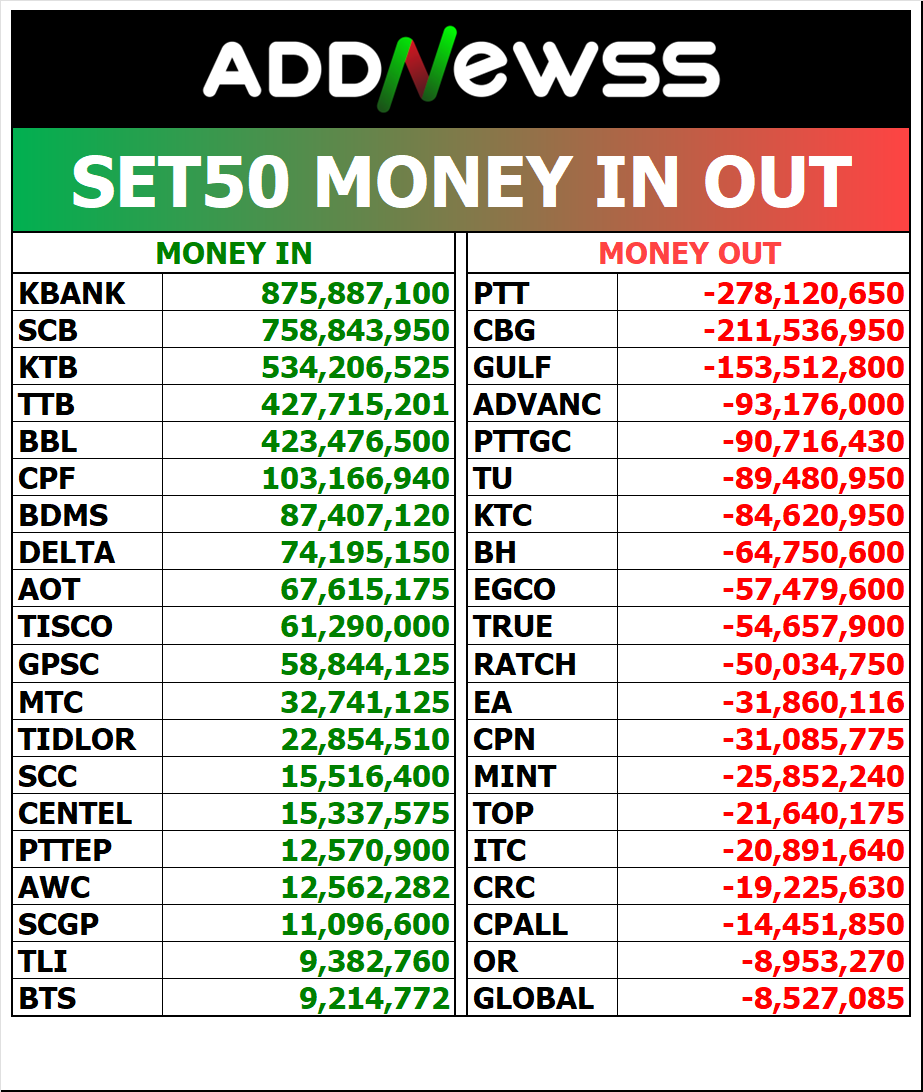Click the PTTEP stock symbol
This screenshot has height=1092, width=923.
pyautogui.click(x=65, y=850)
